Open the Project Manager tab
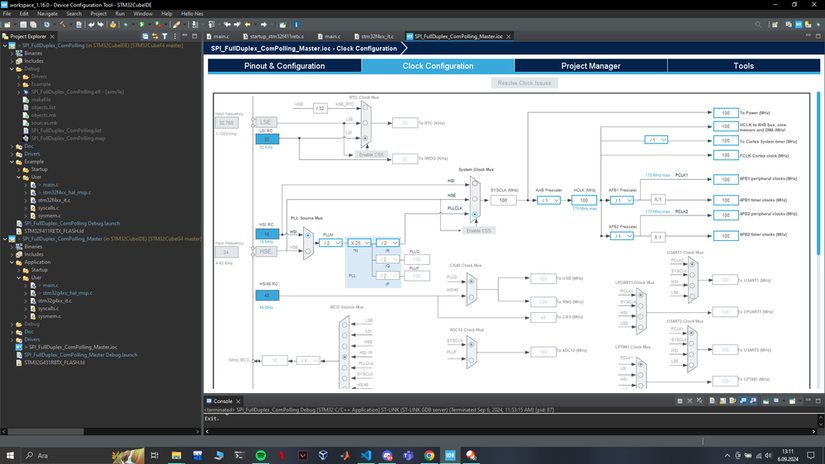Screen dimensions: 825x464 coord(591,66)
